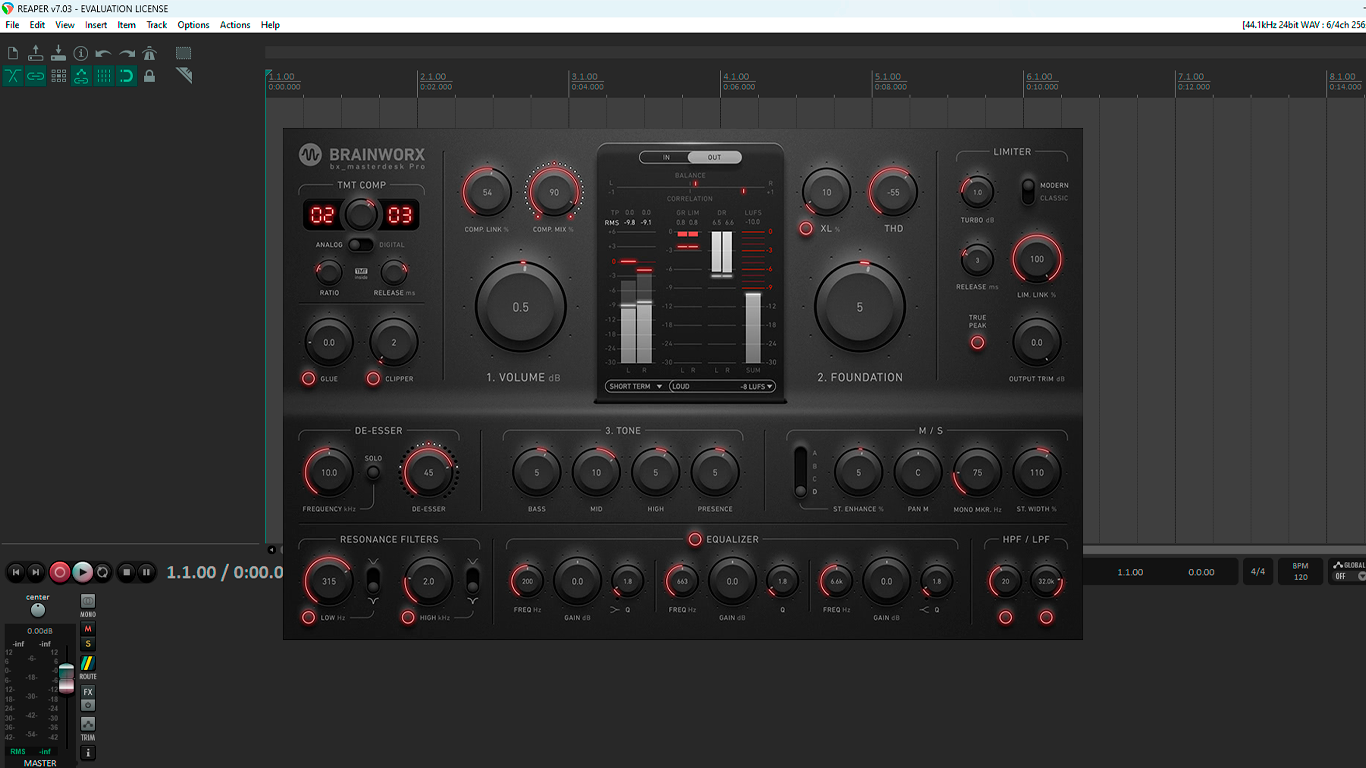Toggle the locking padlock icon
This screenshot has width=1366, height=768.
point(150,76)
